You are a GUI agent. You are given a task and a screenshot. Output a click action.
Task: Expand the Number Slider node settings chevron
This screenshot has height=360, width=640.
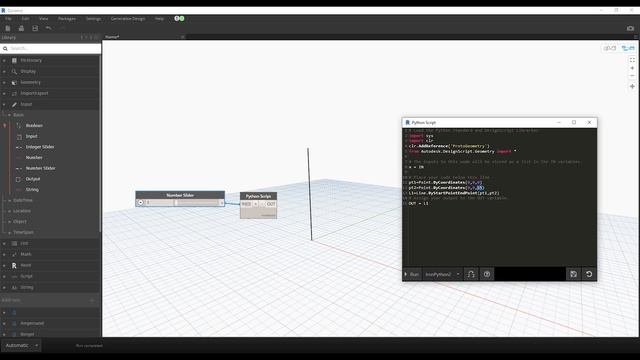(140, 202)
